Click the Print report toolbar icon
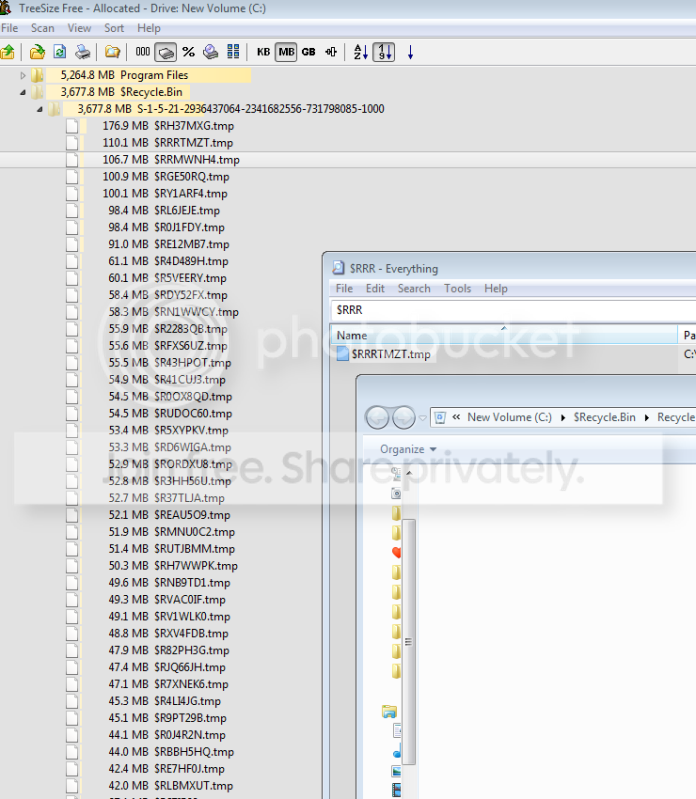This screenshot has width=696, height=799. coord(83,52)
